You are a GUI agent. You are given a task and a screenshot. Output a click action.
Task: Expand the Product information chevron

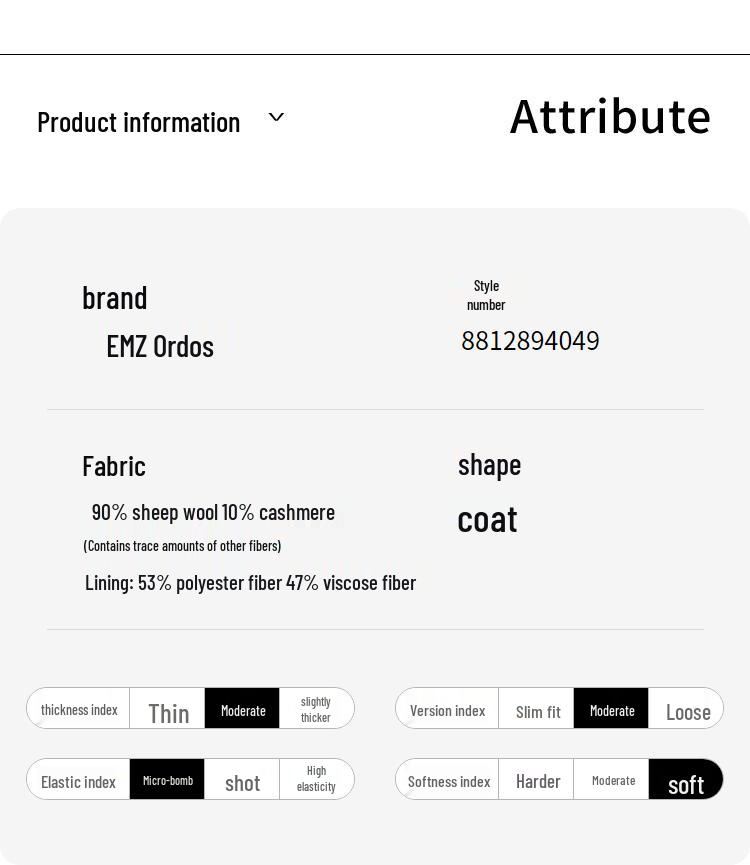point(277,118)
